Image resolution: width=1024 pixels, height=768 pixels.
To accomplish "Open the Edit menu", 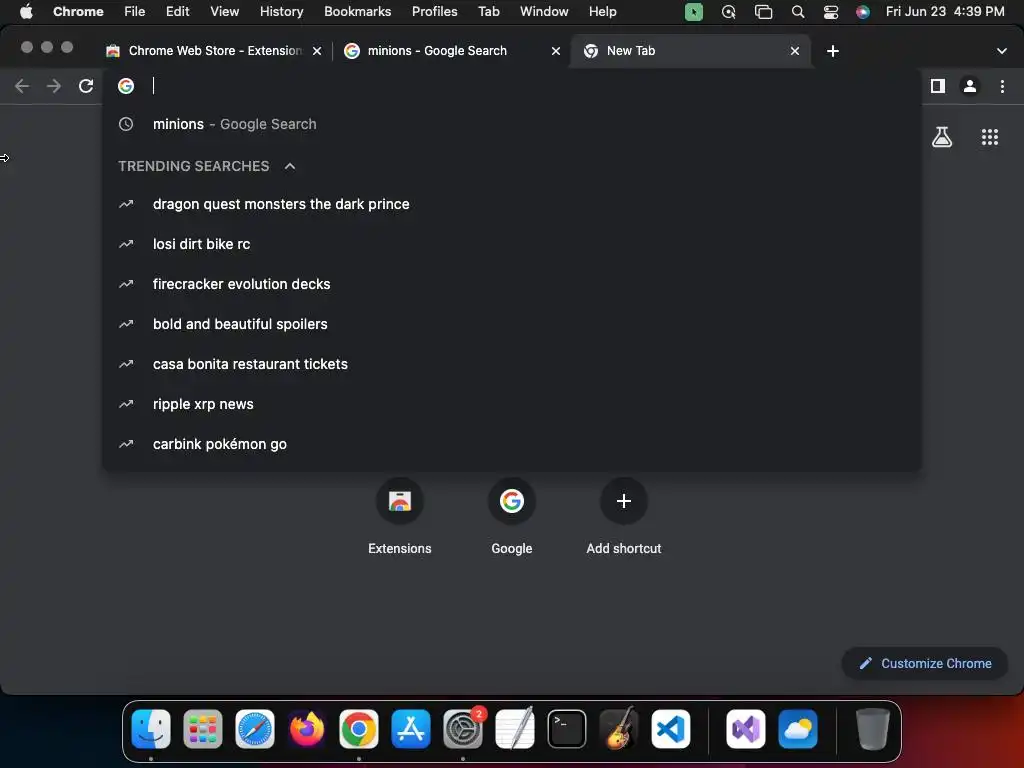I will point(178,12).
